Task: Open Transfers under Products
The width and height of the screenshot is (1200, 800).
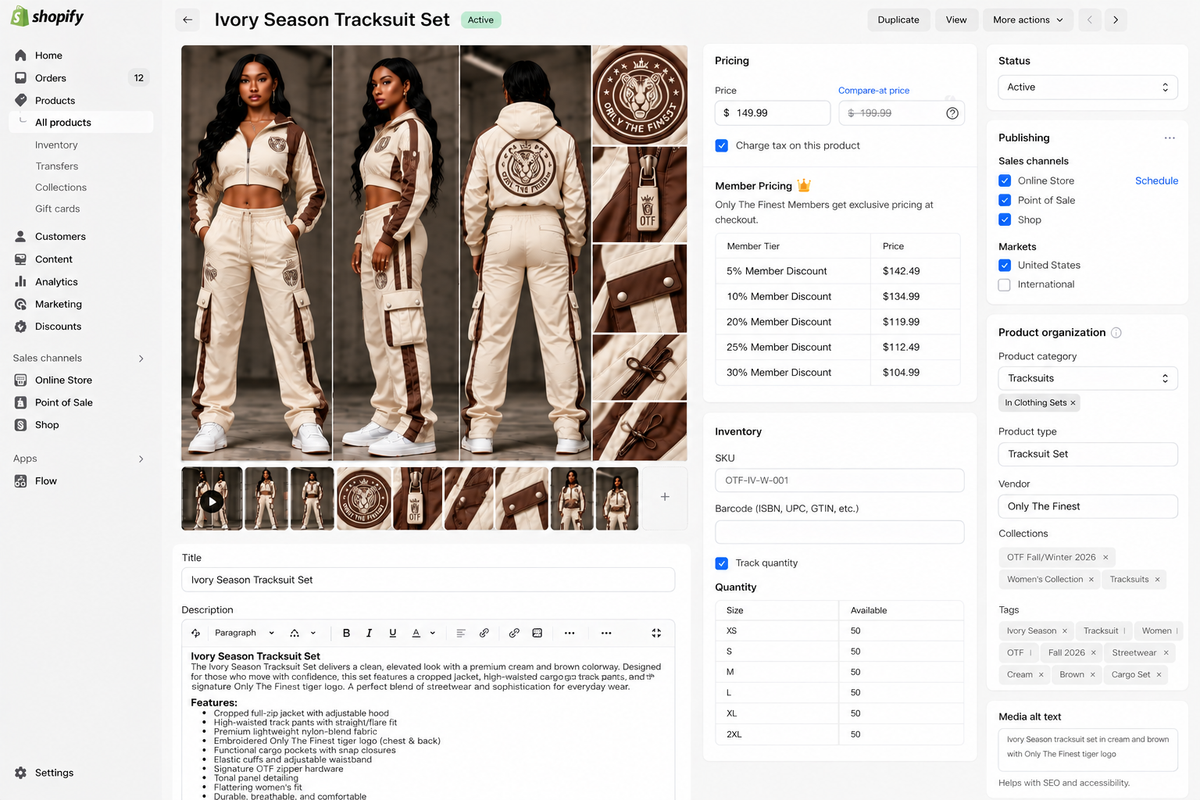Action: (57, 166)
